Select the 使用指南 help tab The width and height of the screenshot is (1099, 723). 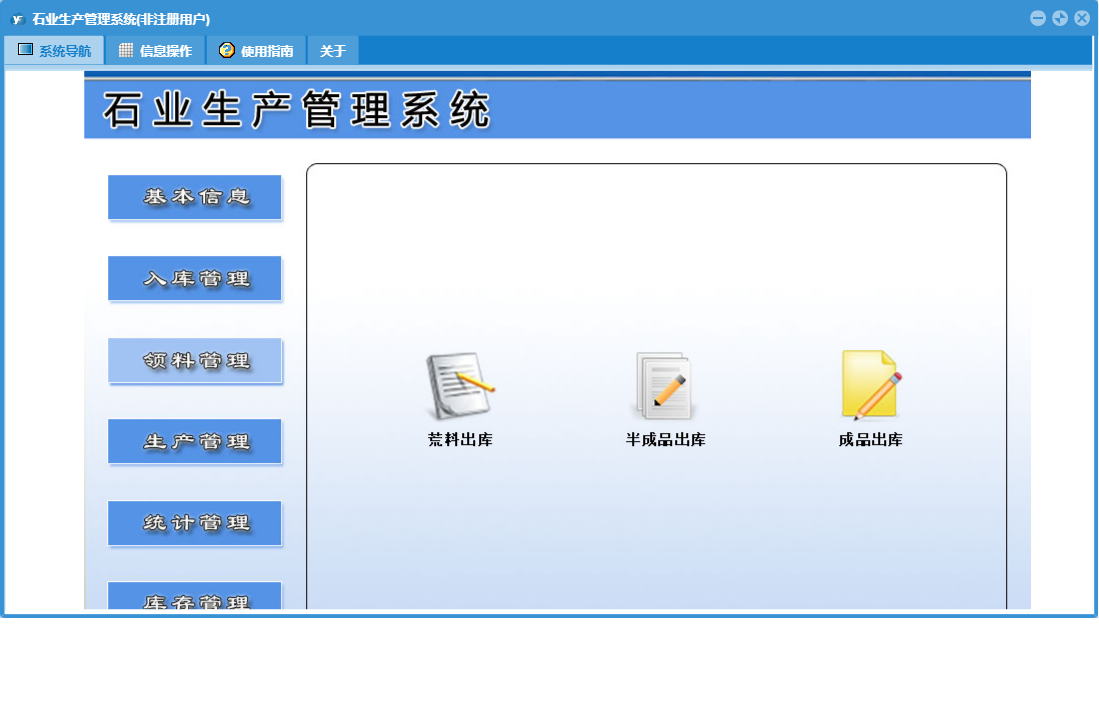pyautogui.click(x=256, y=51)
